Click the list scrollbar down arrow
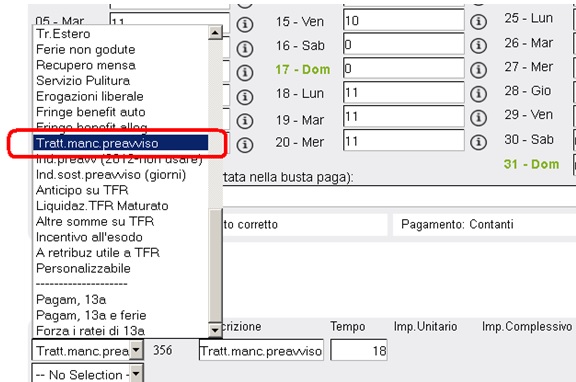This screenshot has height=382, width=576. pyautogui.click(x=215, y=330)
